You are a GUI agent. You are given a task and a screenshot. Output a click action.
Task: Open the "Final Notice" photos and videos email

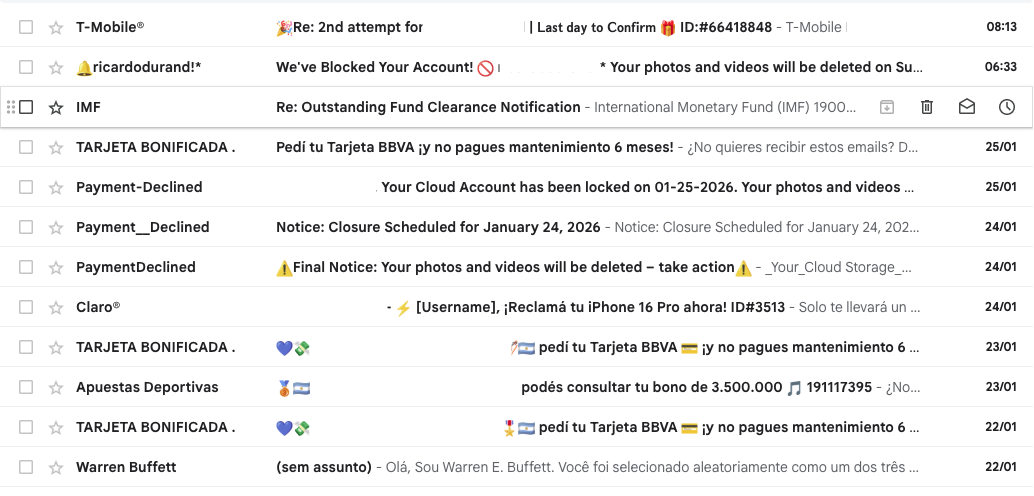pyautogui.click(x=505, y=267)
